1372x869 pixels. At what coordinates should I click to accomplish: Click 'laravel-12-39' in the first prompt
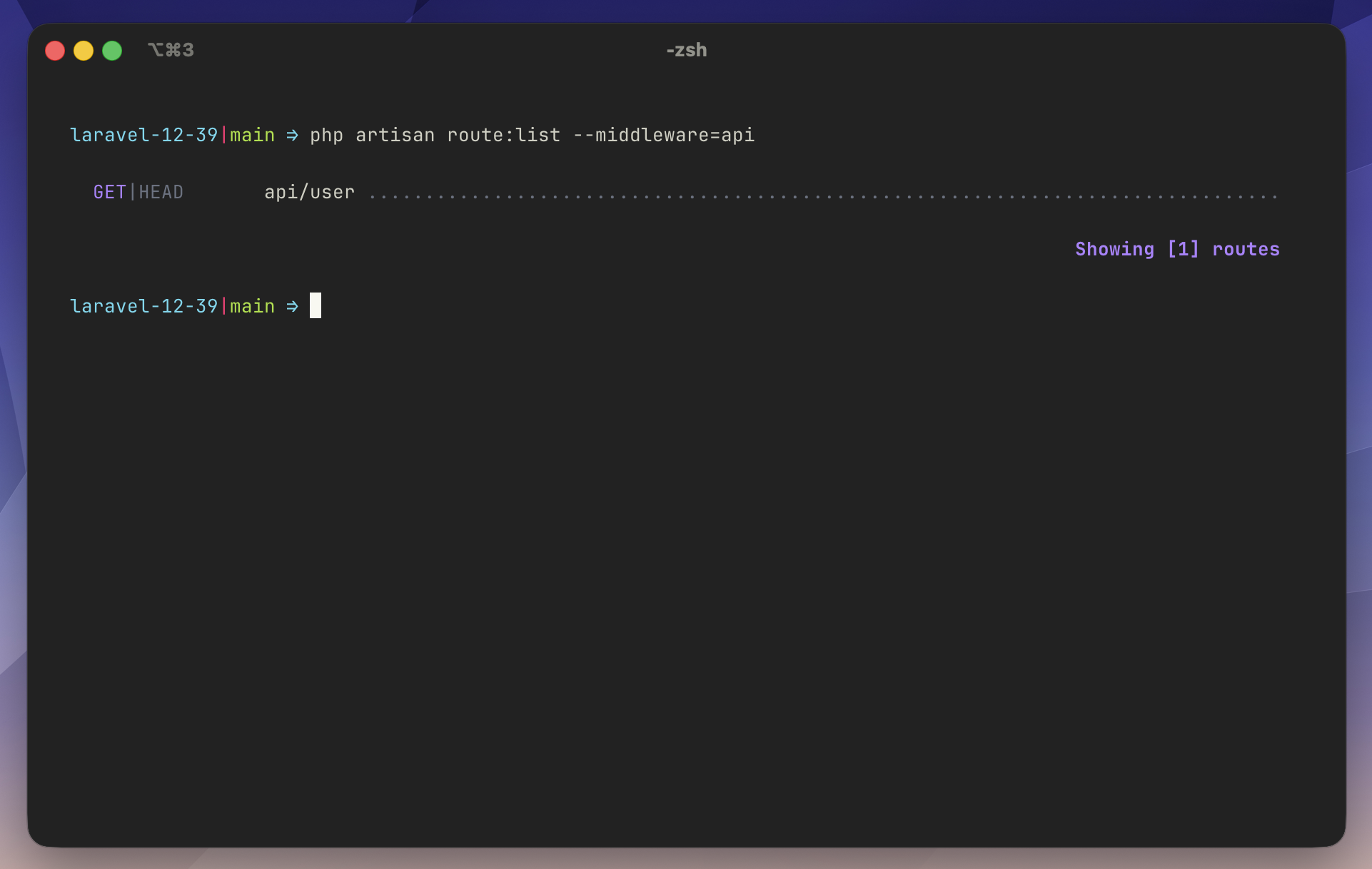(x=143, y=135)
